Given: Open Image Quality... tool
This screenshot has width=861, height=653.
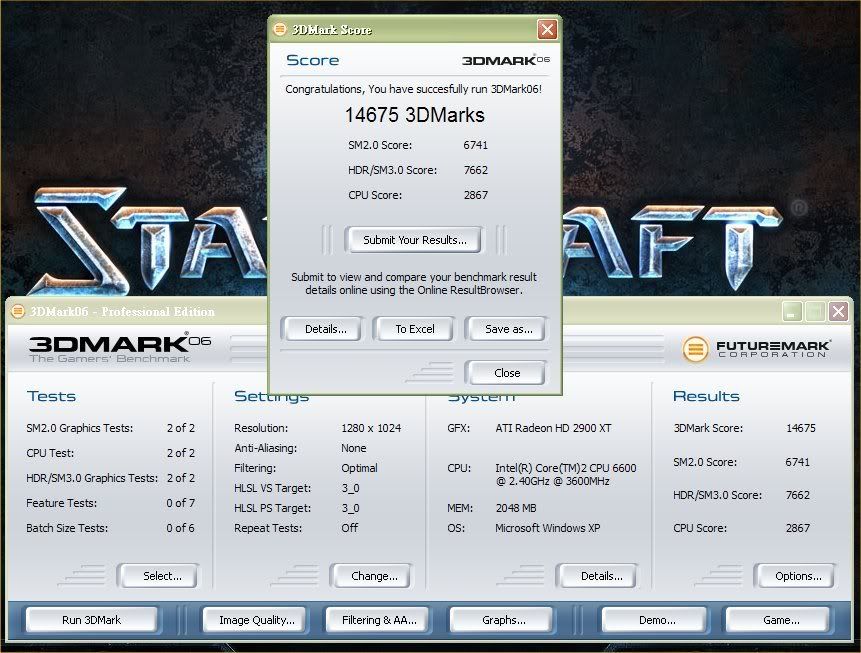Looking at the screenshot, I should coord(254,620).
